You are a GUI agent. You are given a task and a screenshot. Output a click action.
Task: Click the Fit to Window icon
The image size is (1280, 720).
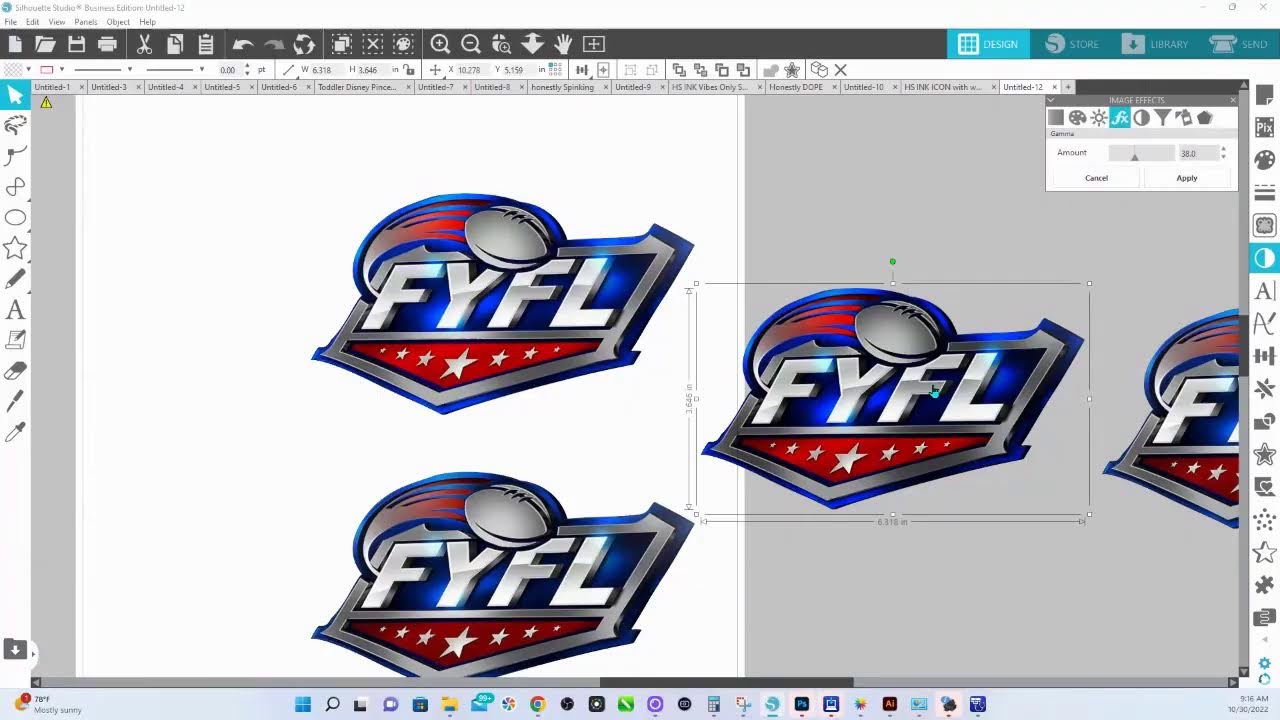[594, 44]
